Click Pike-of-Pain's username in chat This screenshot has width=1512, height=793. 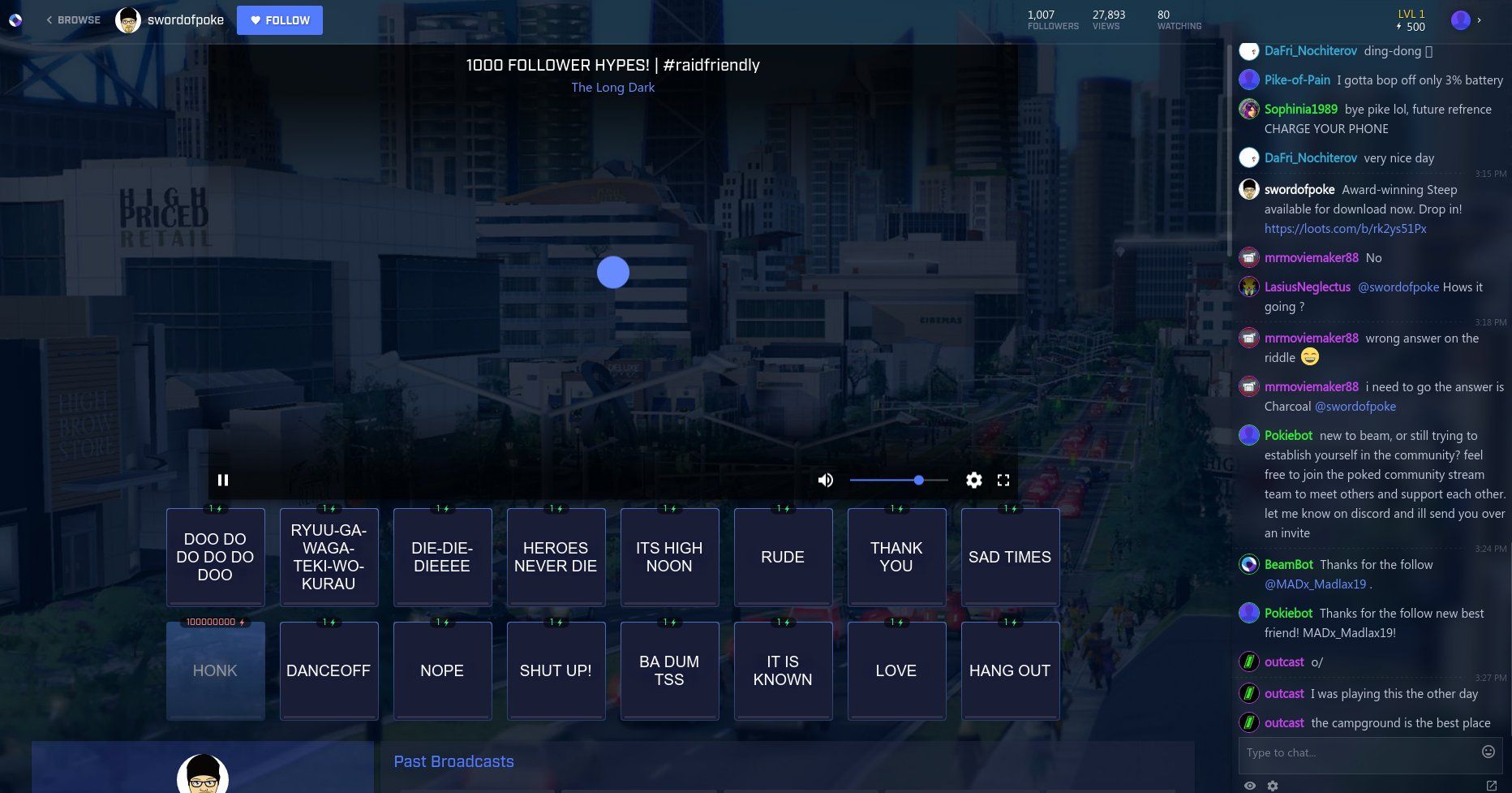click(x=1297, y=80)
